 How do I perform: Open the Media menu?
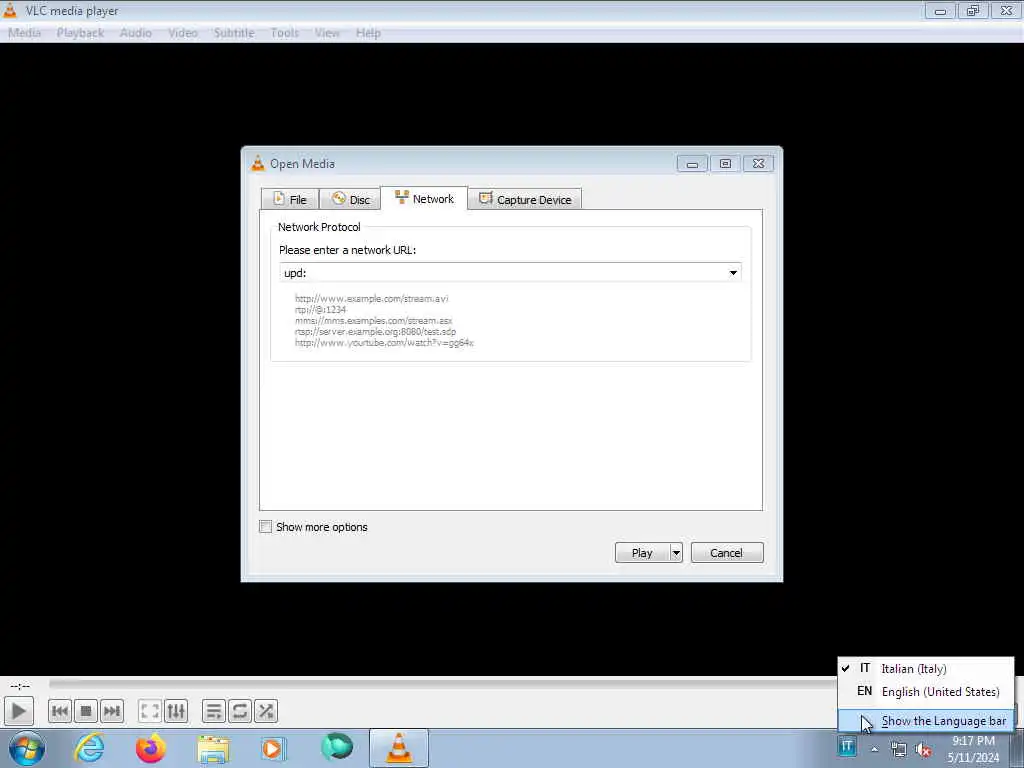coord(25,33)
